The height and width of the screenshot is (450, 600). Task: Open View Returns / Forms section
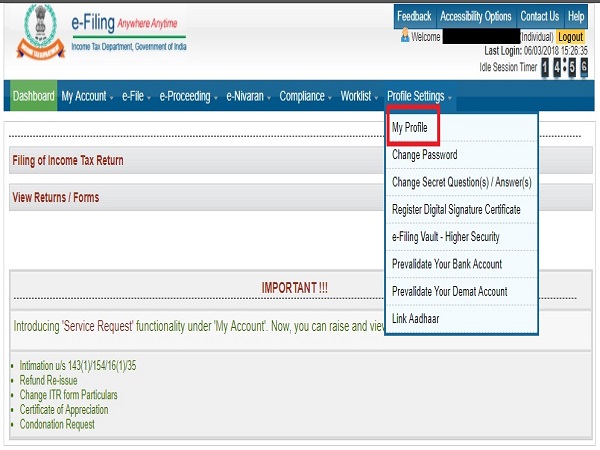(x=197, y=197)
